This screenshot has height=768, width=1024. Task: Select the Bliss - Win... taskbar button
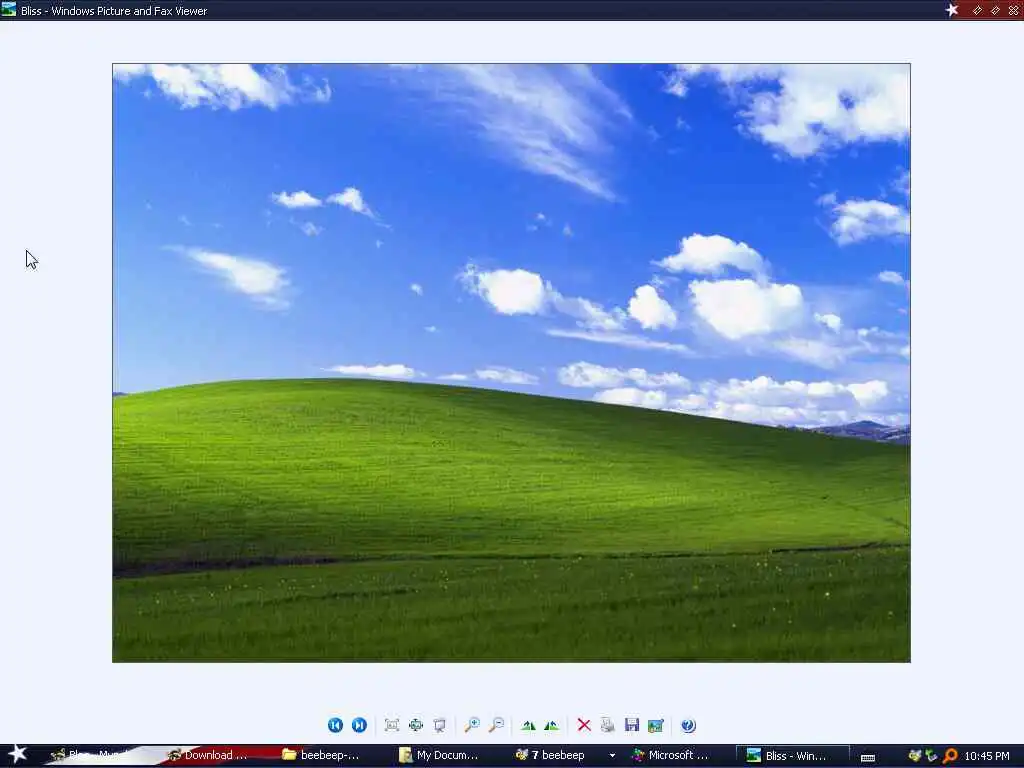tap(792, 756)
